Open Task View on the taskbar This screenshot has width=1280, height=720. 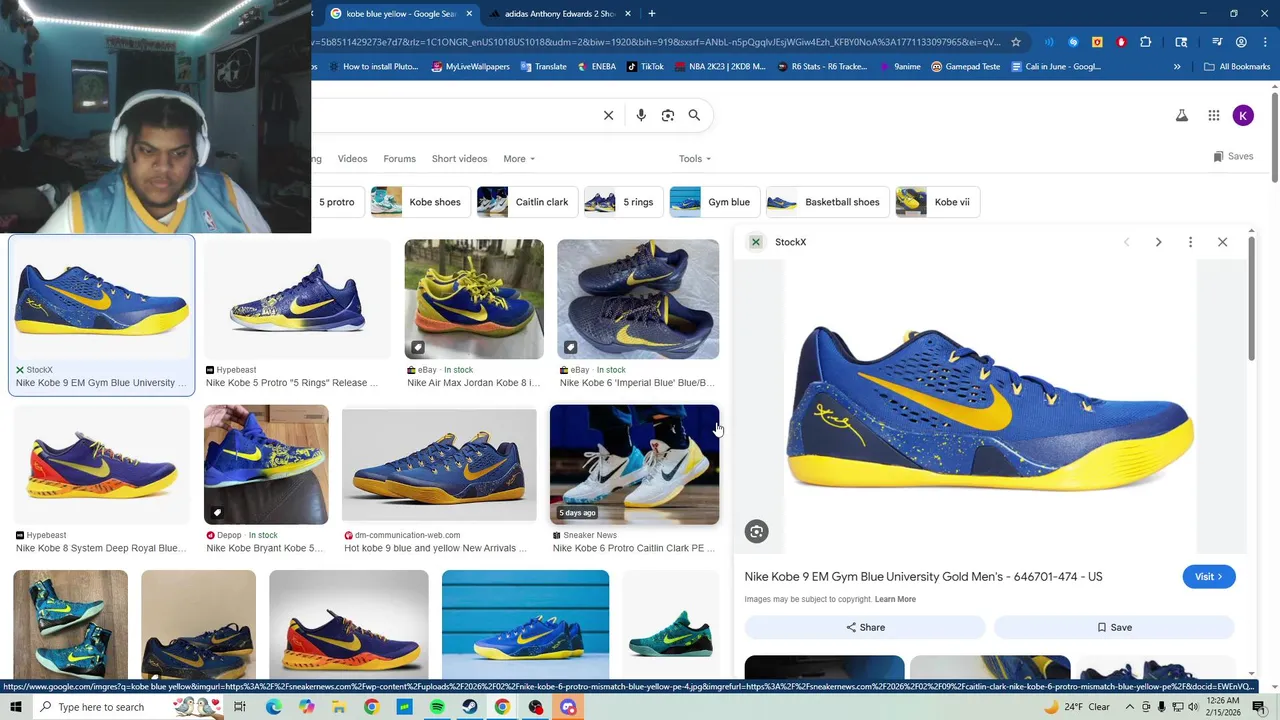tap(240, 707)
